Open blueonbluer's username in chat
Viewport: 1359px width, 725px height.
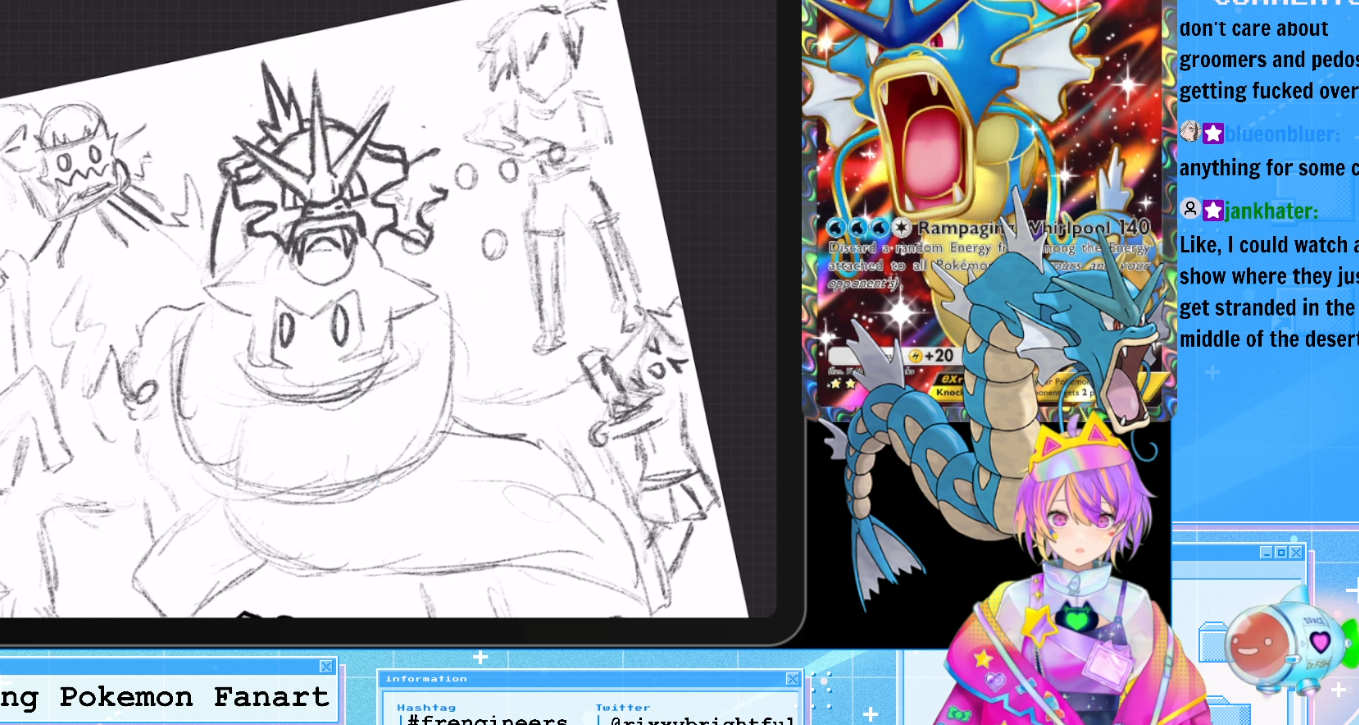1283,134
